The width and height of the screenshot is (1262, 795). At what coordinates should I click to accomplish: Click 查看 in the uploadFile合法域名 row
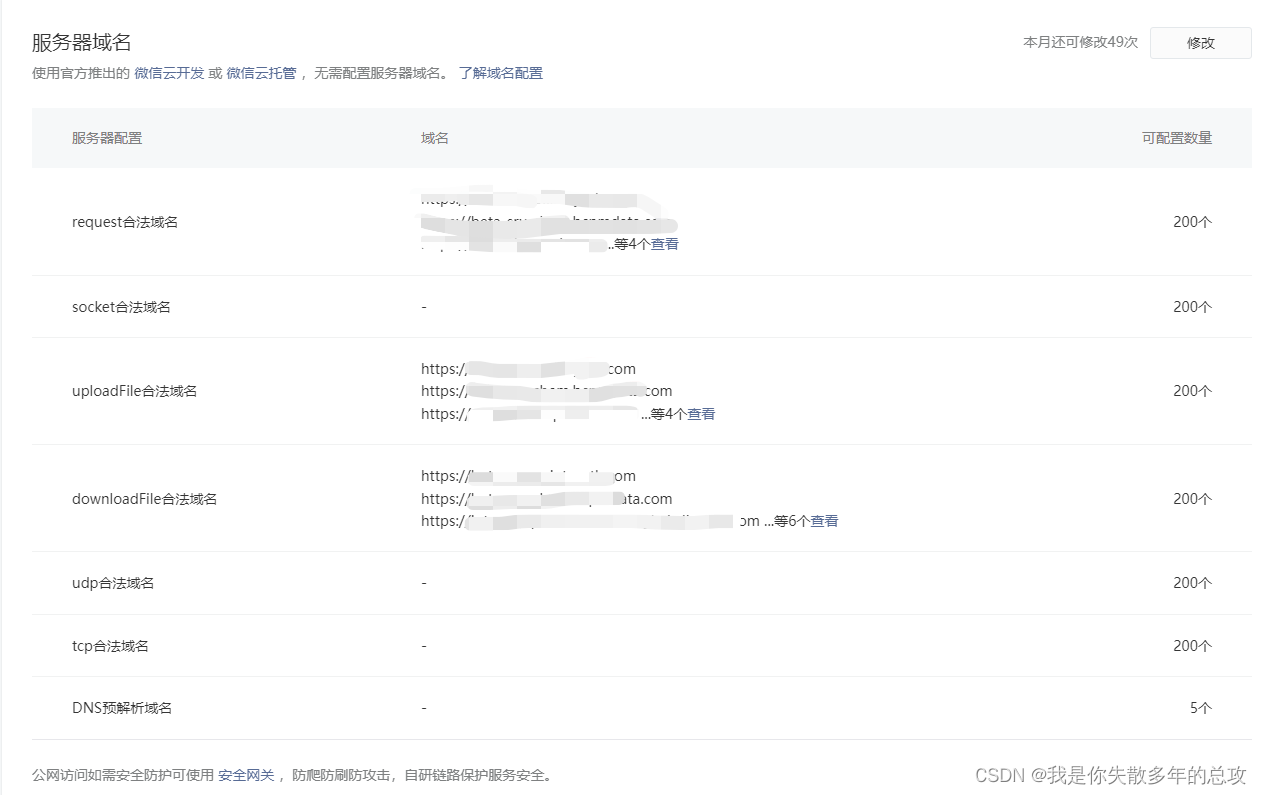(702, 413)
